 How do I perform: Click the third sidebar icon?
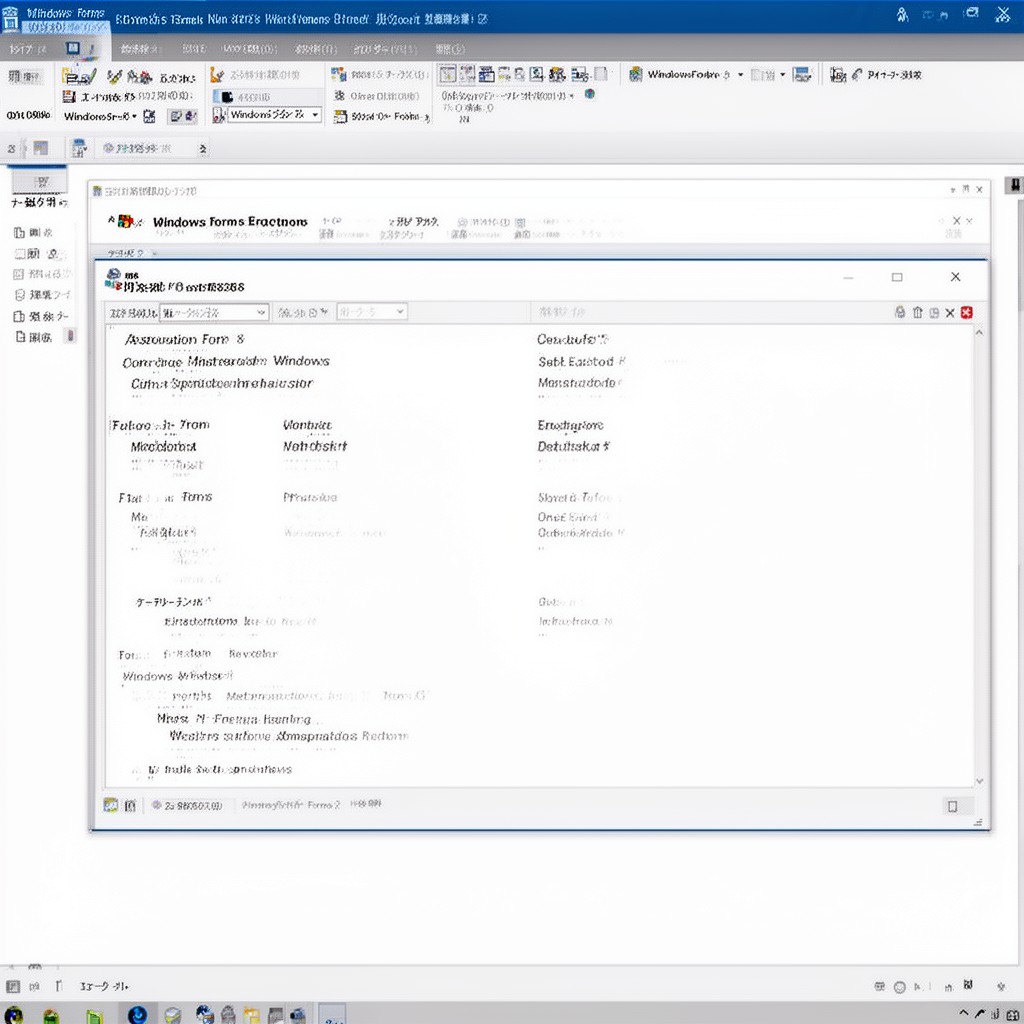click(19, 274)
